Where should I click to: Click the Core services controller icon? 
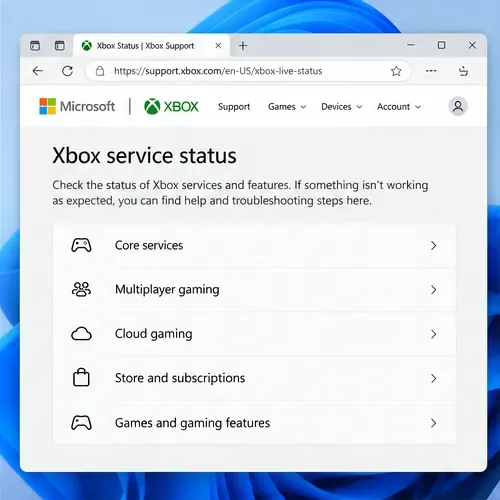click(81, 245)
